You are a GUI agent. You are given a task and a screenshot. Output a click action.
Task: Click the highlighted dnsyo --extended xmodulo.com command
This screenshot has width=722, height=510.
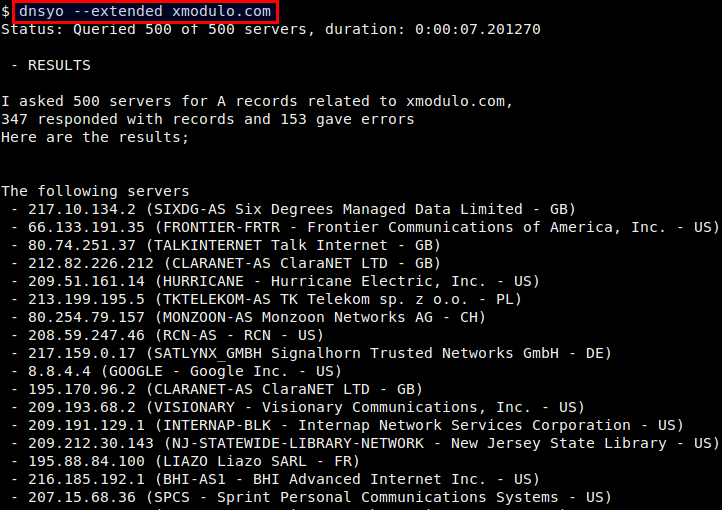coord(145,12)
